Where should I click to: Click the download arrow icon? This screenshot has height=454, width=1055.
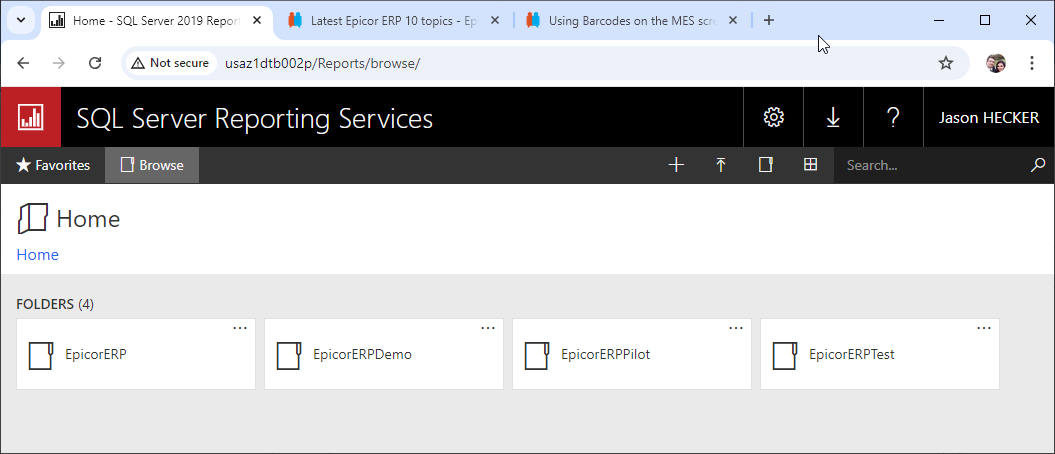tap(833, 117)
